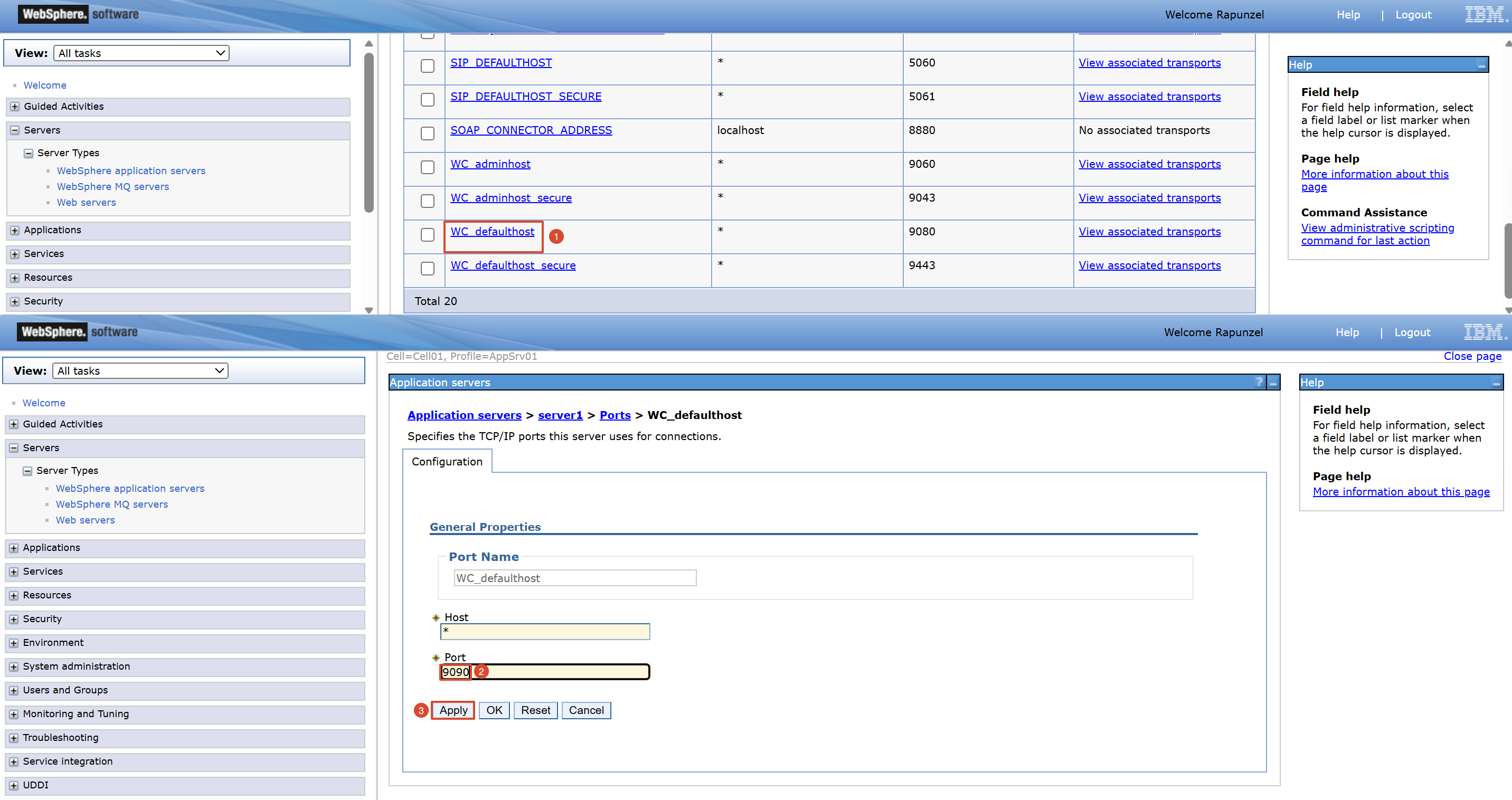Expand Users and Groups section
The height and width of the screenshot is (800, 1512).
pyautogui.click(x=14, y=690)
